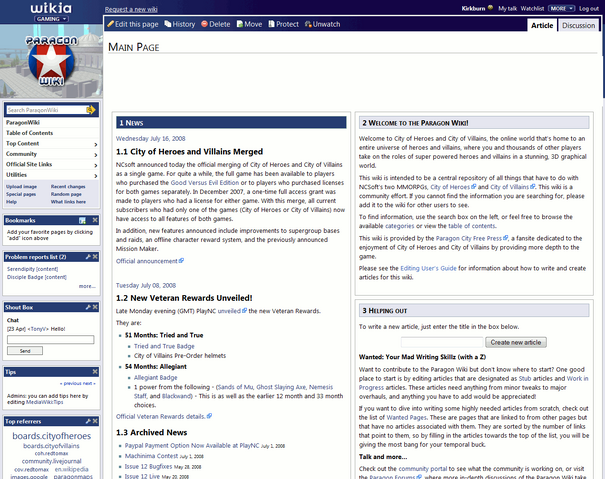The height and width of the screenshot is (479, 605).
Task: Open the MORE user menu dropdown
Action: (562, 8)
